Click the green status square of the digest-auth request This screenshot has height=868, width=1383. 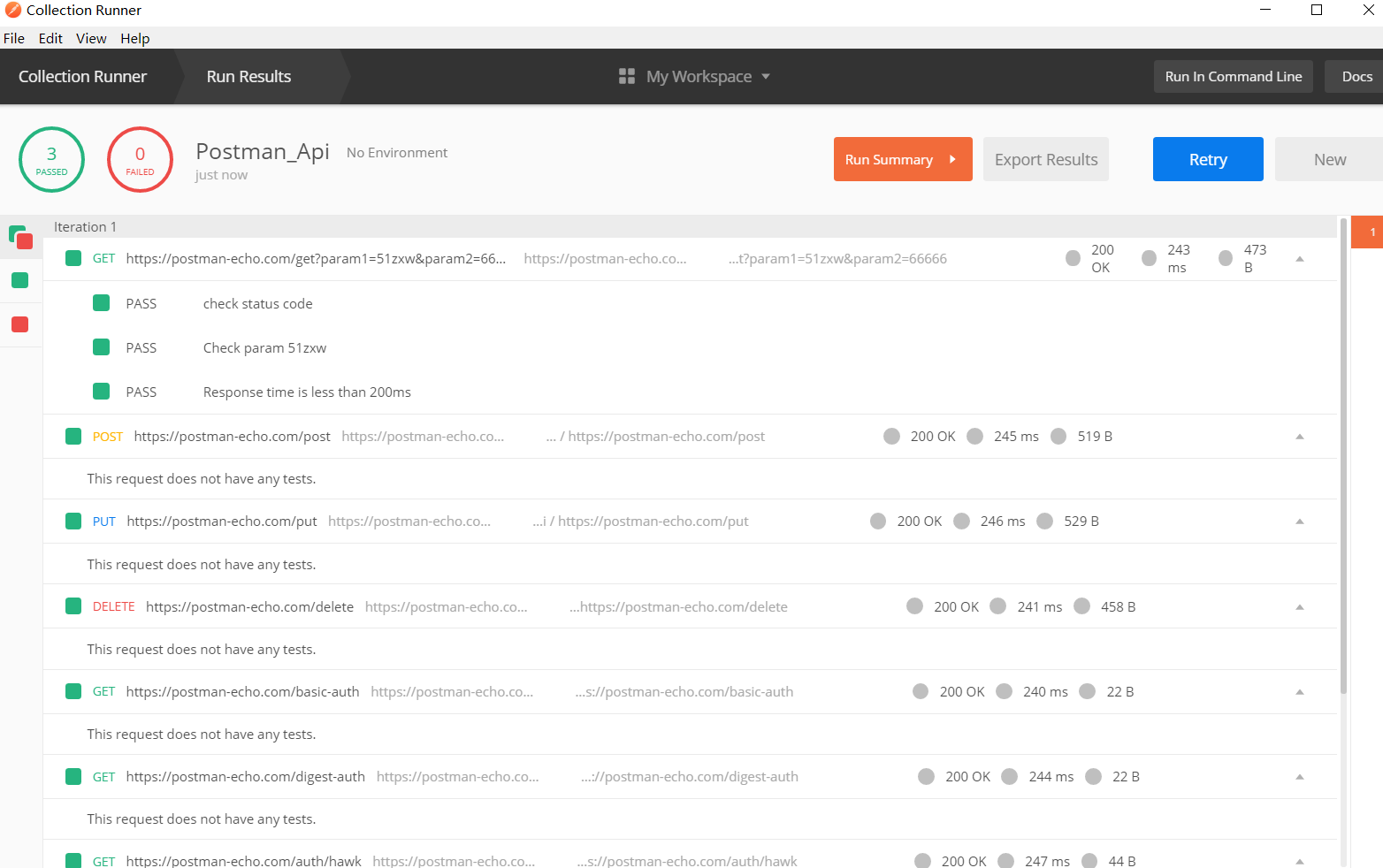pyautogui.click(x=74, y=776)
